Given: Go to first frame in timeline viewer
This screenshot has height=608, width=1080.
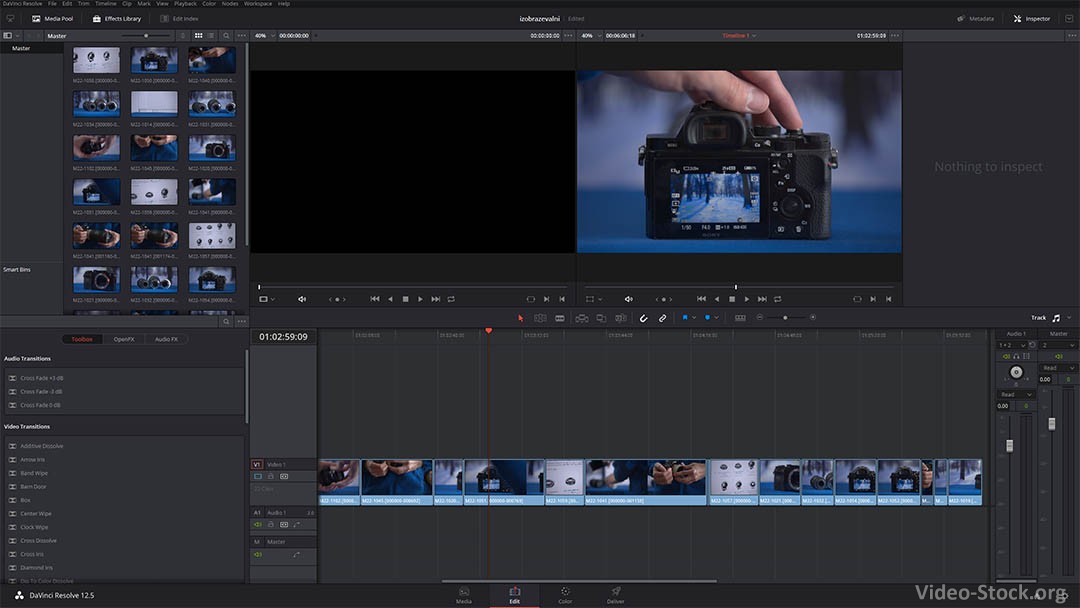Looking at the screenshot, I should [701, 299].
